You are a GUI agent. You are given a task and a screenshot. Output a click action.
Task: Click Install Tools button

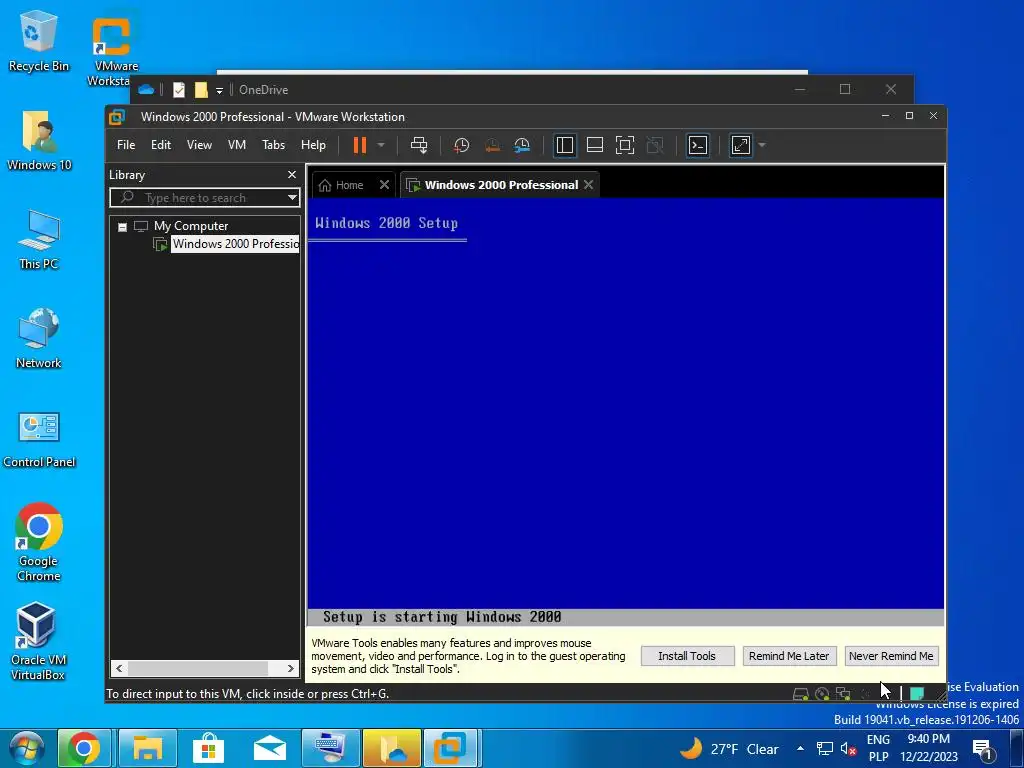point(687,656)
